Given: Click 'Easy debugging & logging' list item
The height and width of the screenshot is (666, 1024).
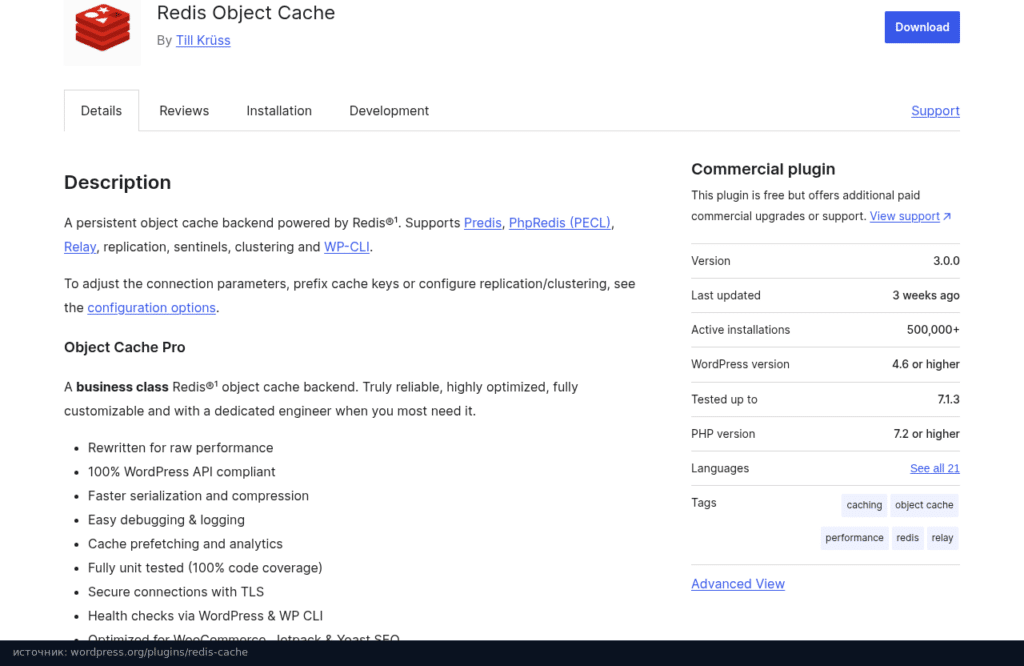Looking at the screenshot, I should pos(167,520).
